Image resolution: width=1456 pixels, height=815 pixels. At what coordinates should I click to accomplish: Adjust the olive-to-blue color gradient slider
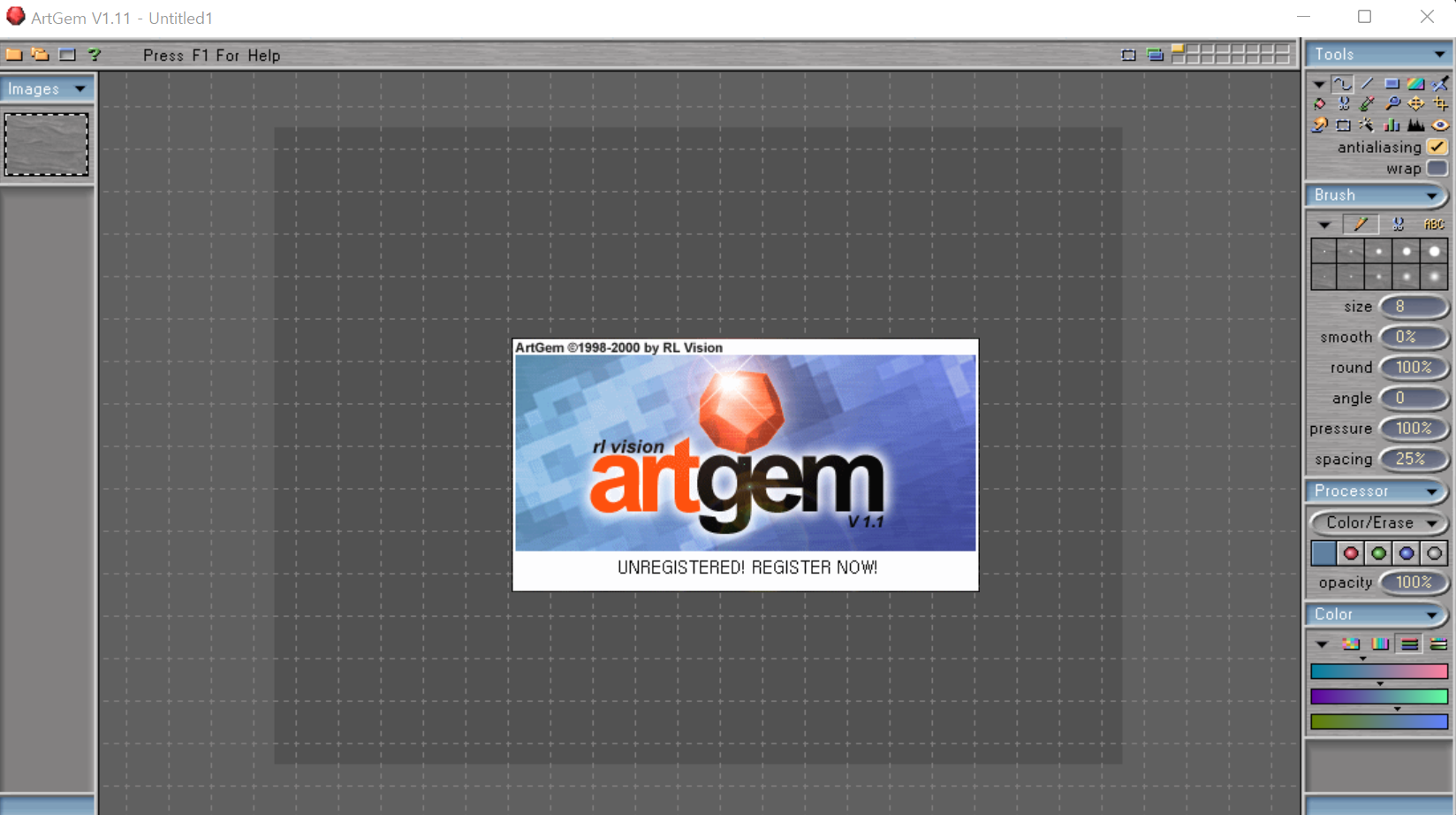pyautogui.click(x=1379, y=722)
